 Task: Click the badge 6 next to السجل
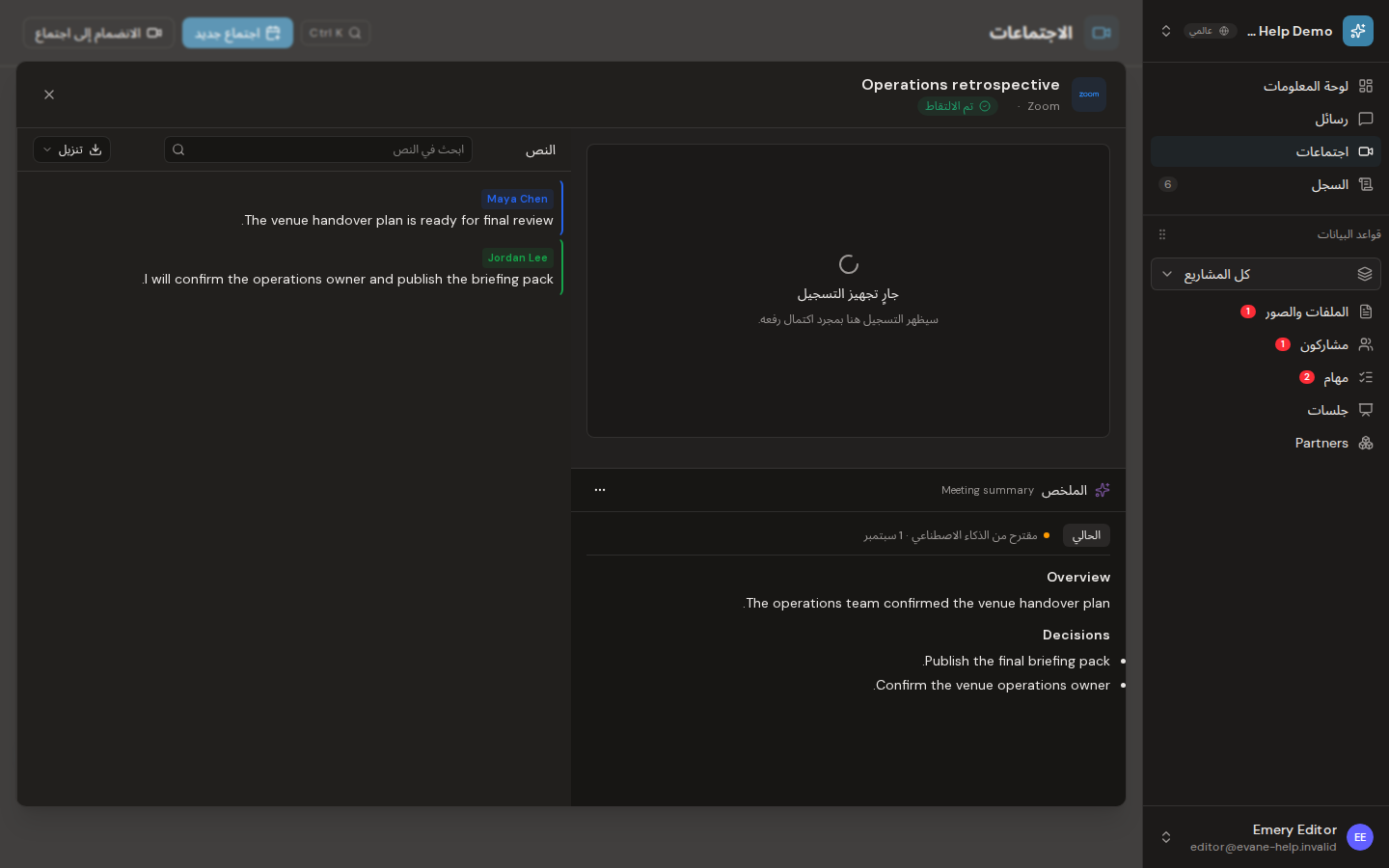(x=1168, y=184)
